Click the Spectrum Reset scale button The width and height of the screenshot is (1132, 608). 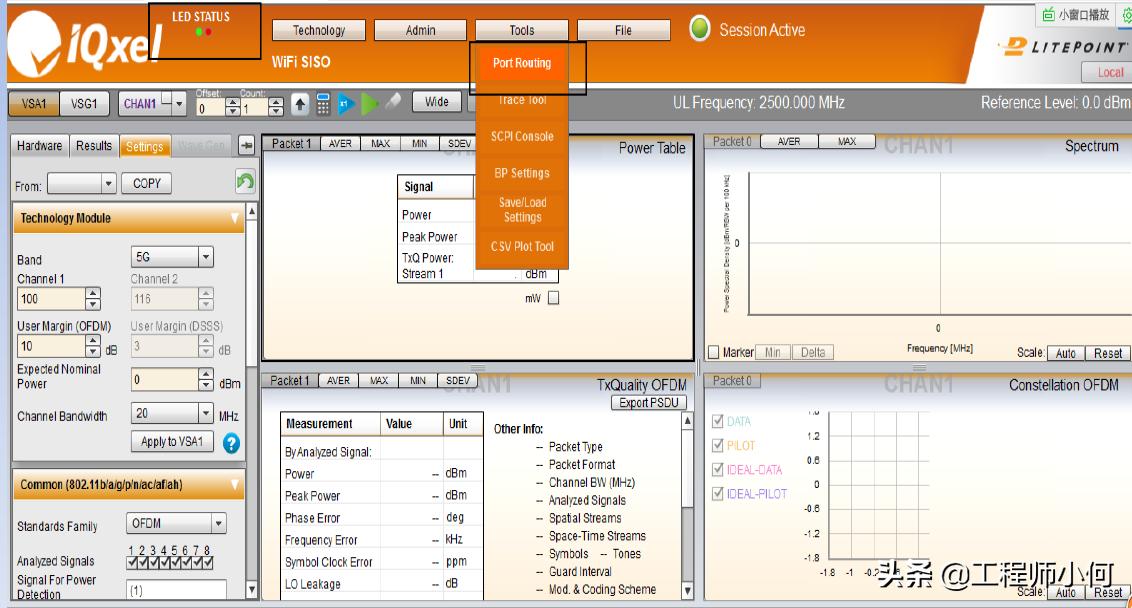pos(1107,353)
